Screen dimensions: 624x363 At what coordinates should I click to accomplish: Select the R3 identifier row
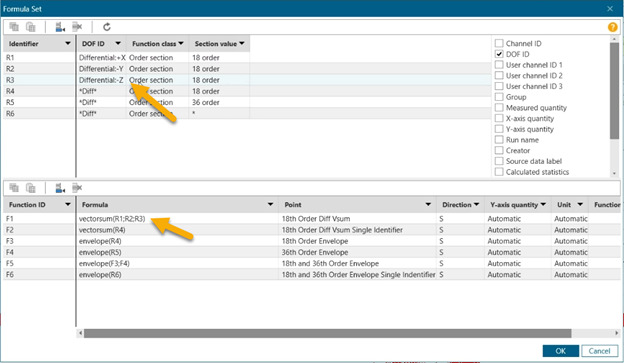(39, 80)
